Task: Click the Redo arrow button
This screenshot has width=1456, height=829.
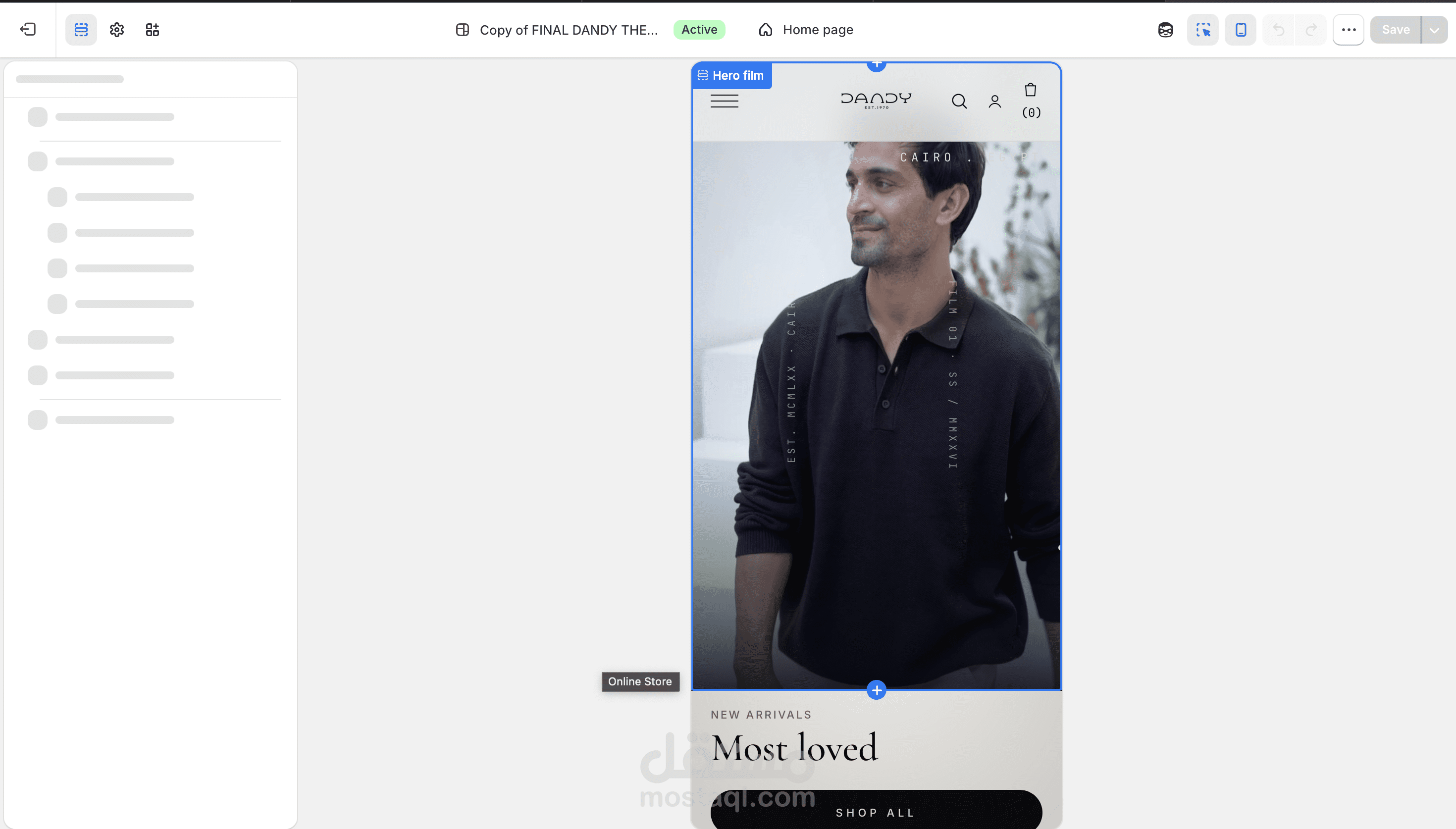Action: click(x=1311, y=30)
